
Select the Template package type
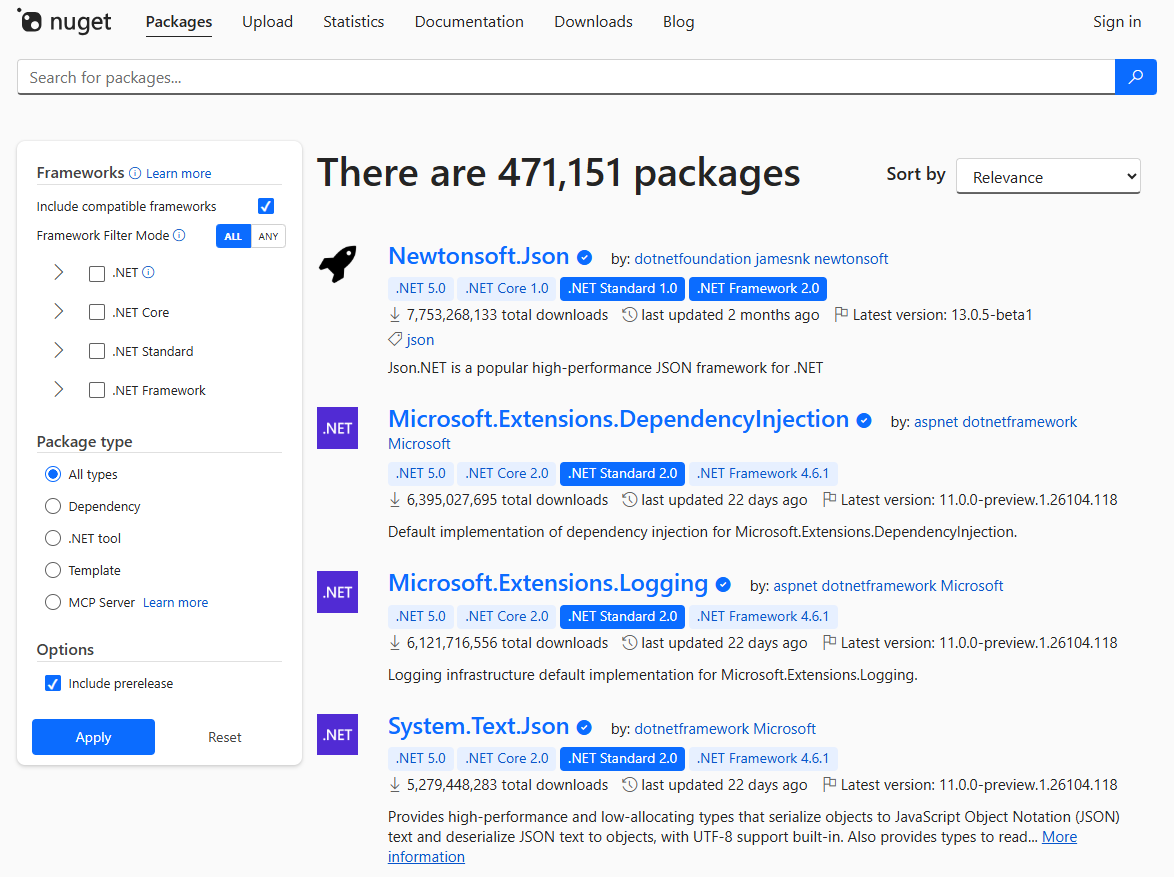click(x=52, y=571)
